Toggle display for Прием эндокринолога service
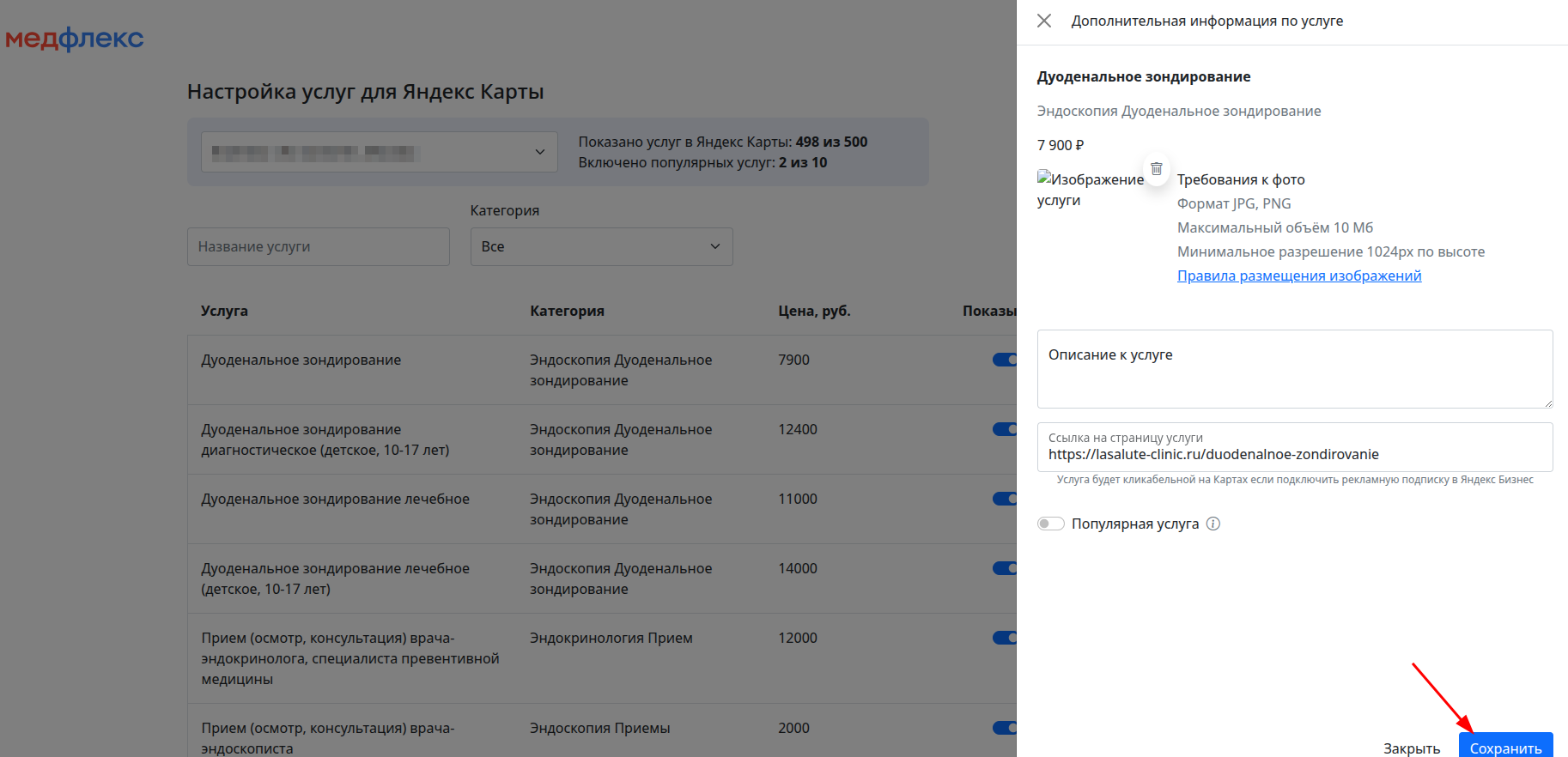This screenshot has height=757, width=1568. coord(1004,638)
